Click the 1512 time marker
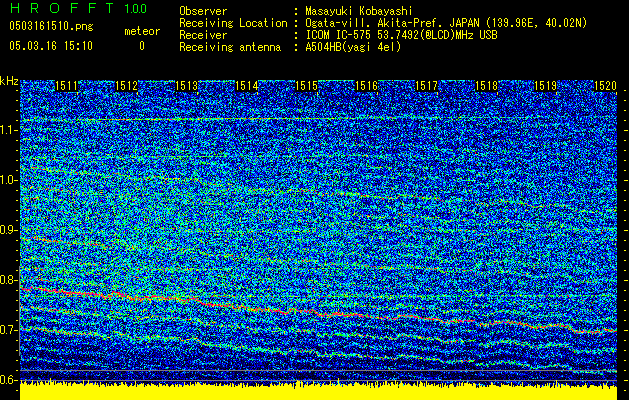 [x=126, y=86]
